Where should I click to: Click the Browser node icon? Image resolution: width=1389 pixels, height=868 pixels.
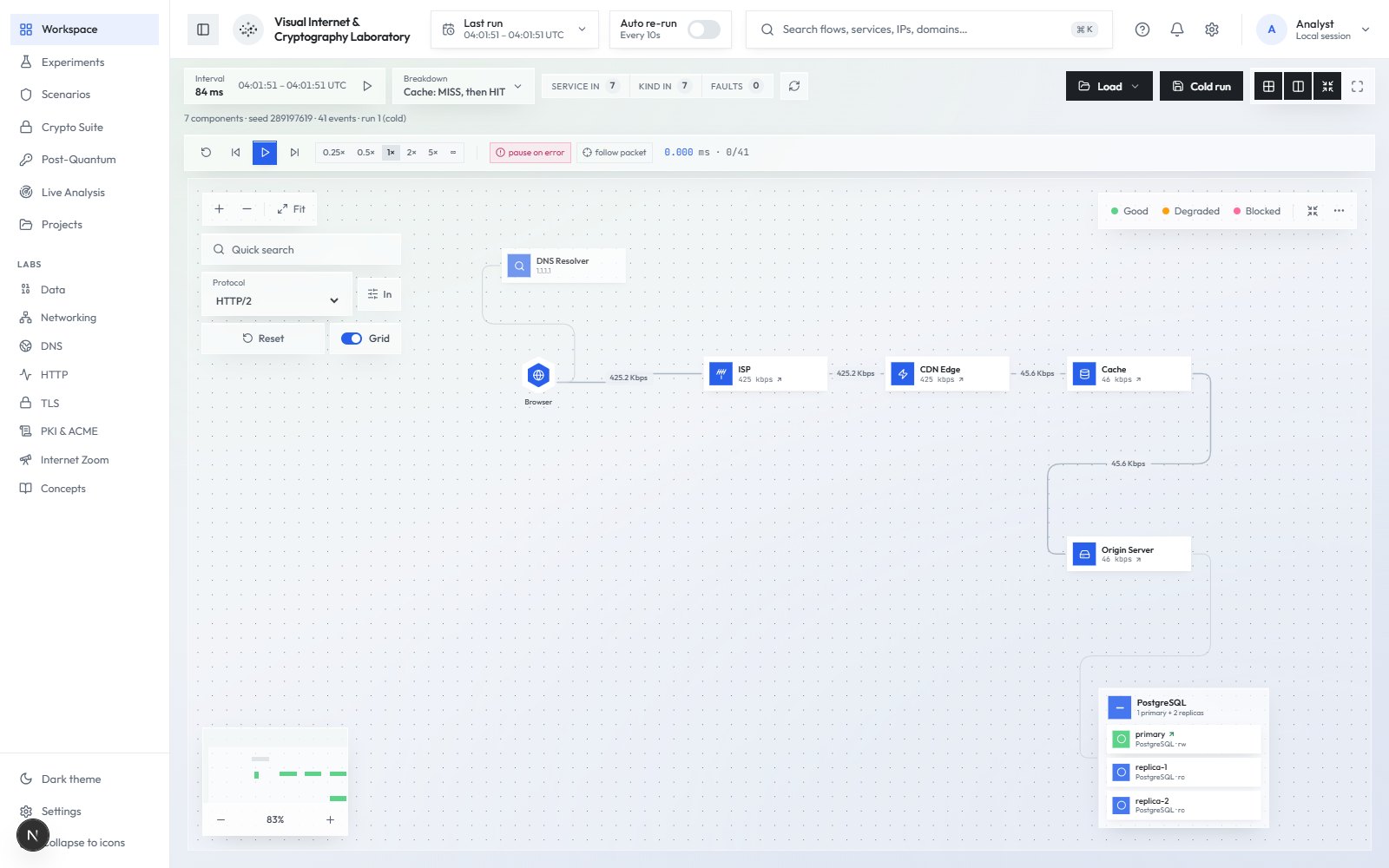[x=538, y=375]
